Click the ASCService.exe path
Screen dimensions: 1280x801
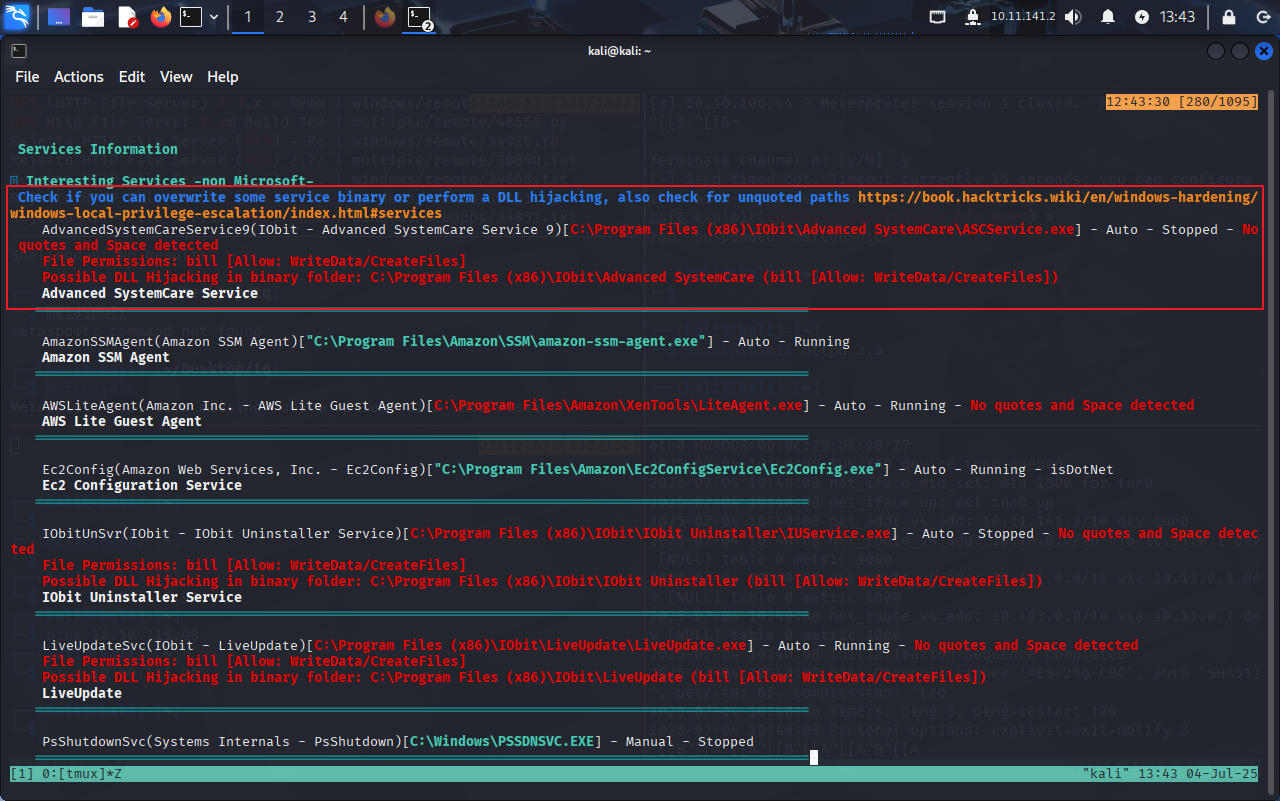pyautogui.click(x=824, y=229)
